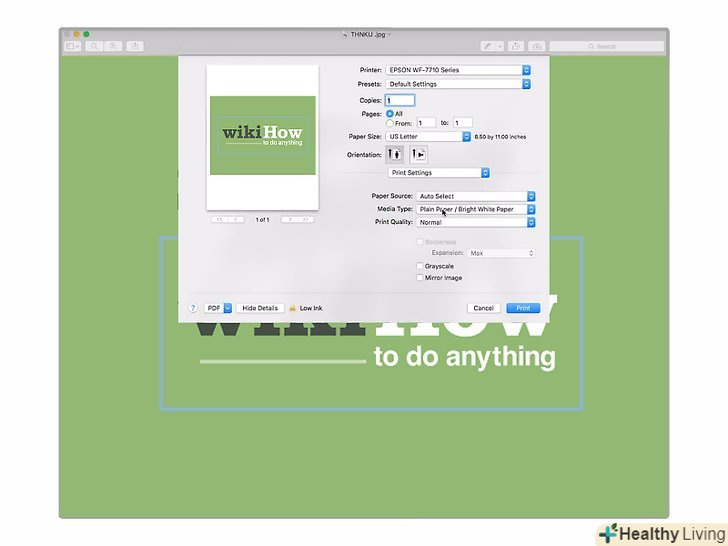
Task: Tick the Grayscale checkbox
Action: 420,266
